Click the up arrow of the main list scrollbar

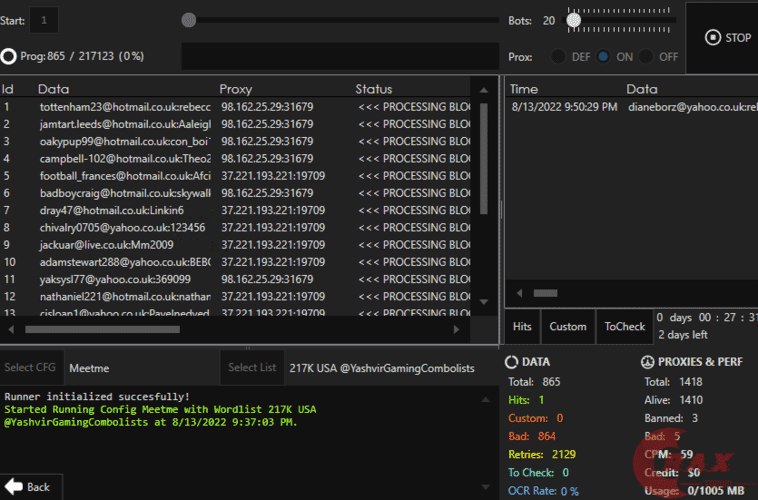tap(485, 89)
